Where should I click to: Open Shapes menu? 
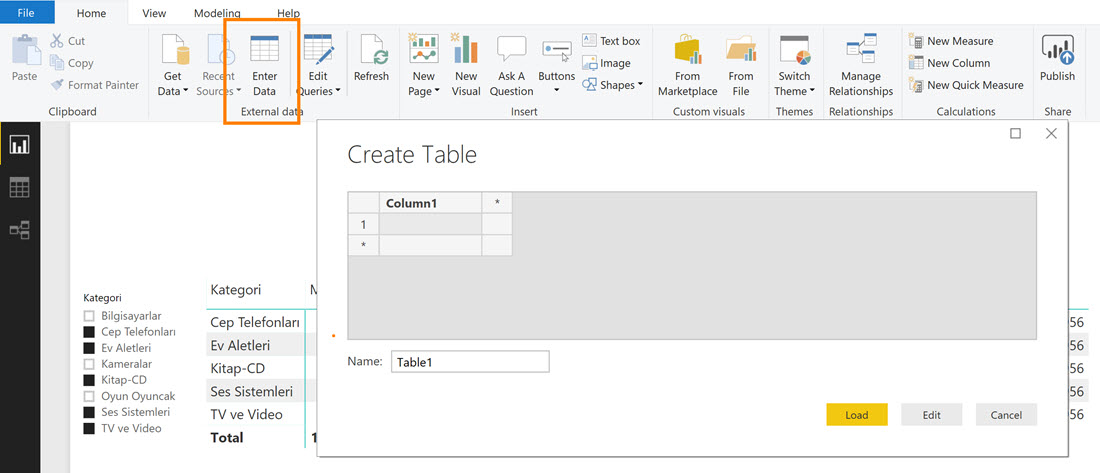(x=612, y=85)
